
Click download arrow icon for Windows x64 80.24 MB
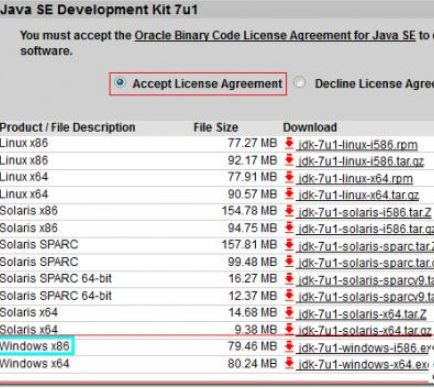289,363
